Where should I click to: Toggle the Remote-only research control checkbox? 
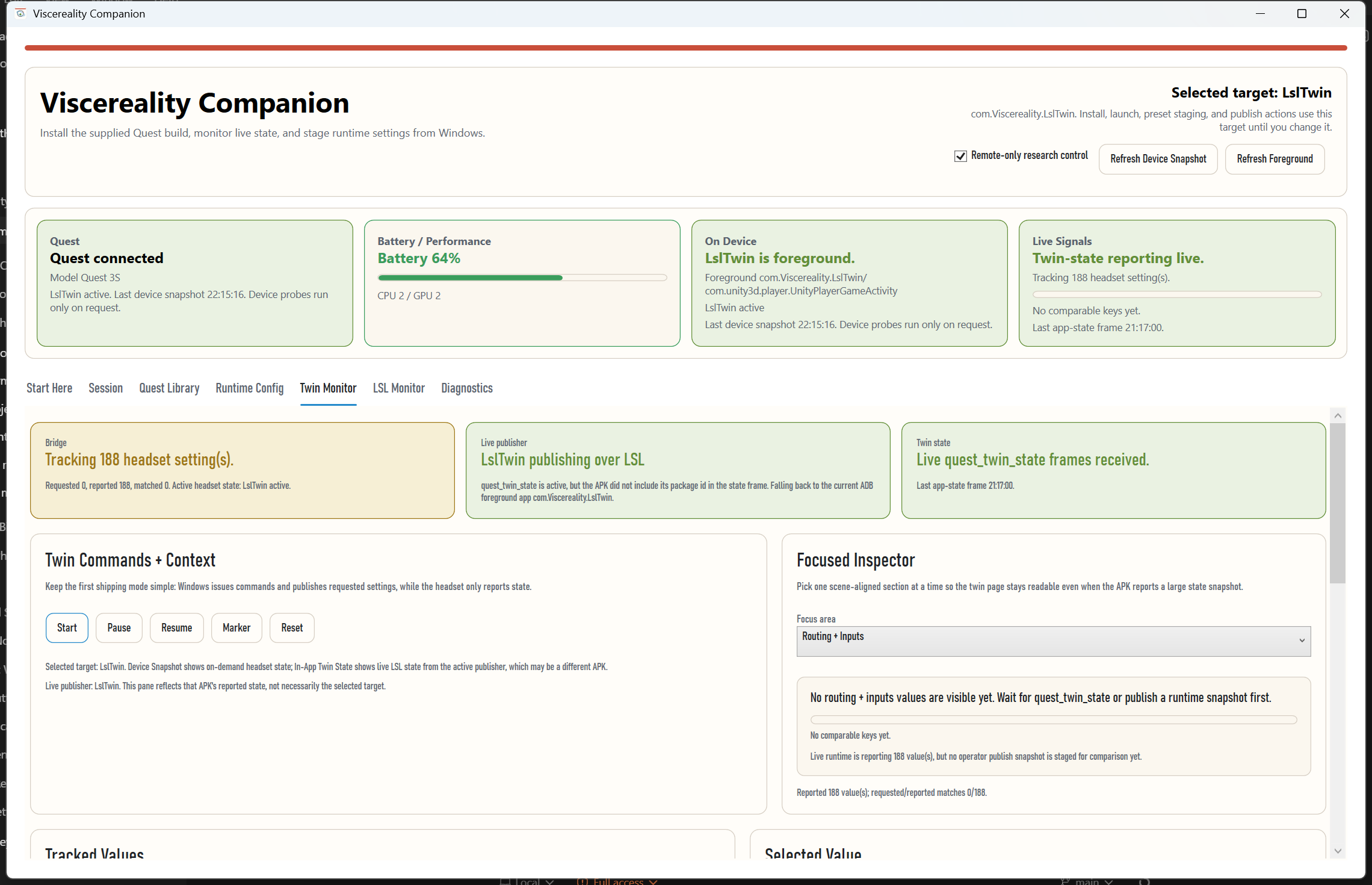point(960,156)
